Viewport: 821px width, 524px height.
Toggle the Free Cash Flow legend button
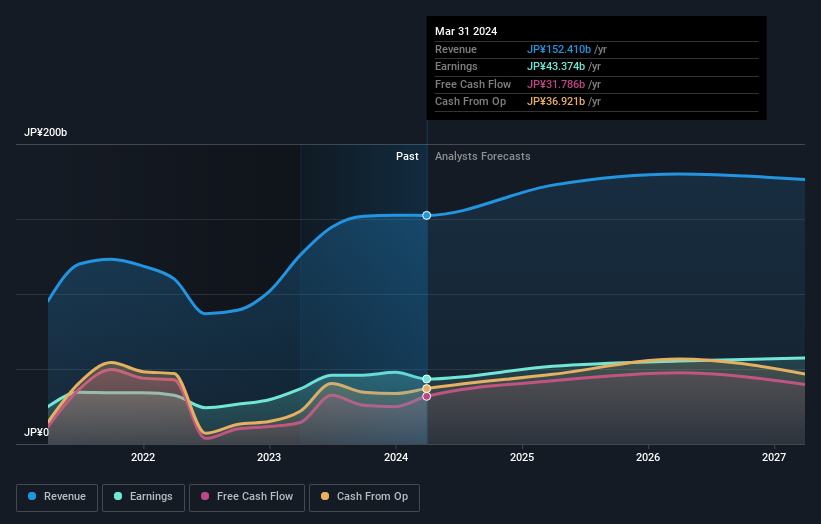point(247,497)
